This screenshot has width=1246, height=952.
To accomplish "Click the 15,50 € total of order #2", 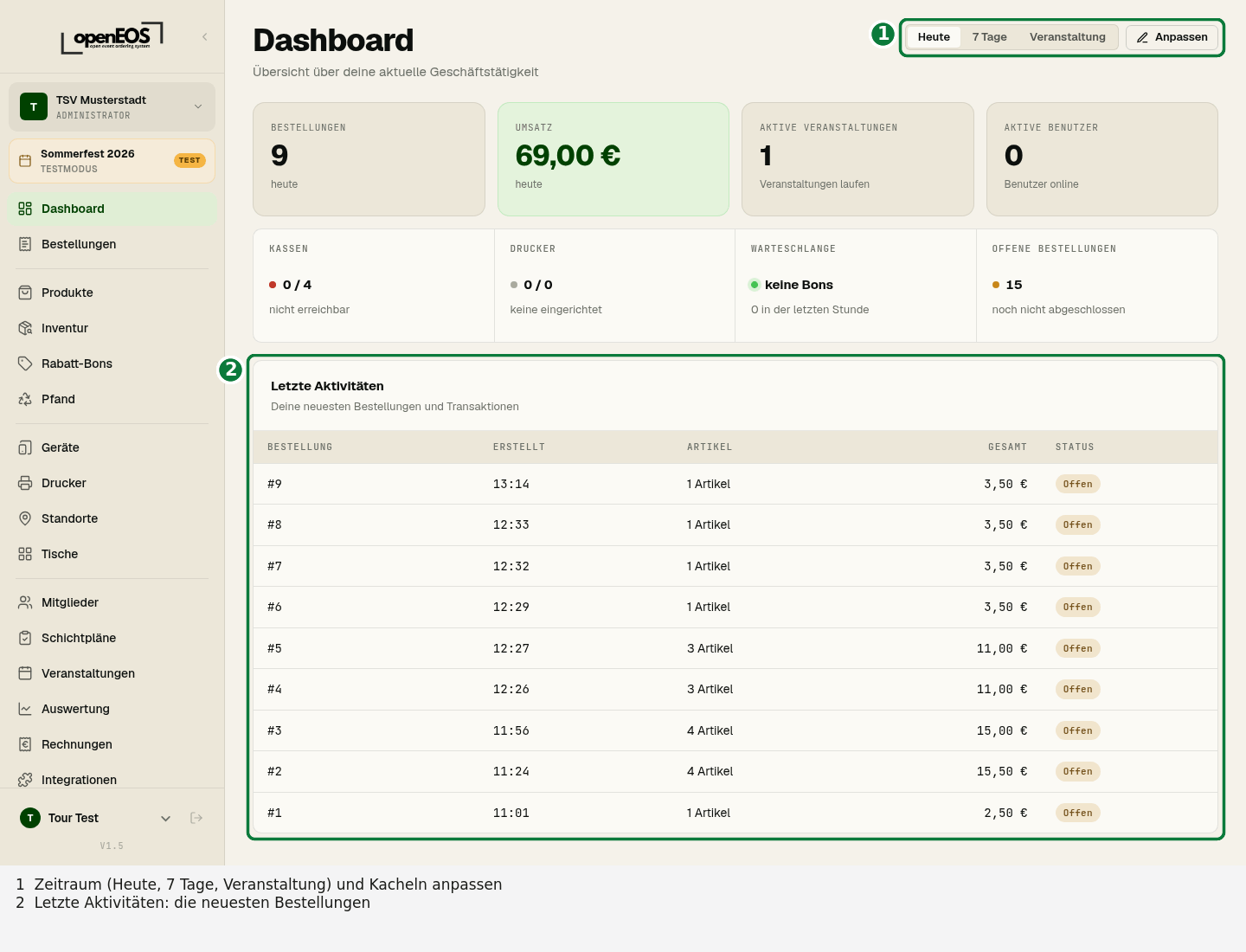I will coord(1002,771).
